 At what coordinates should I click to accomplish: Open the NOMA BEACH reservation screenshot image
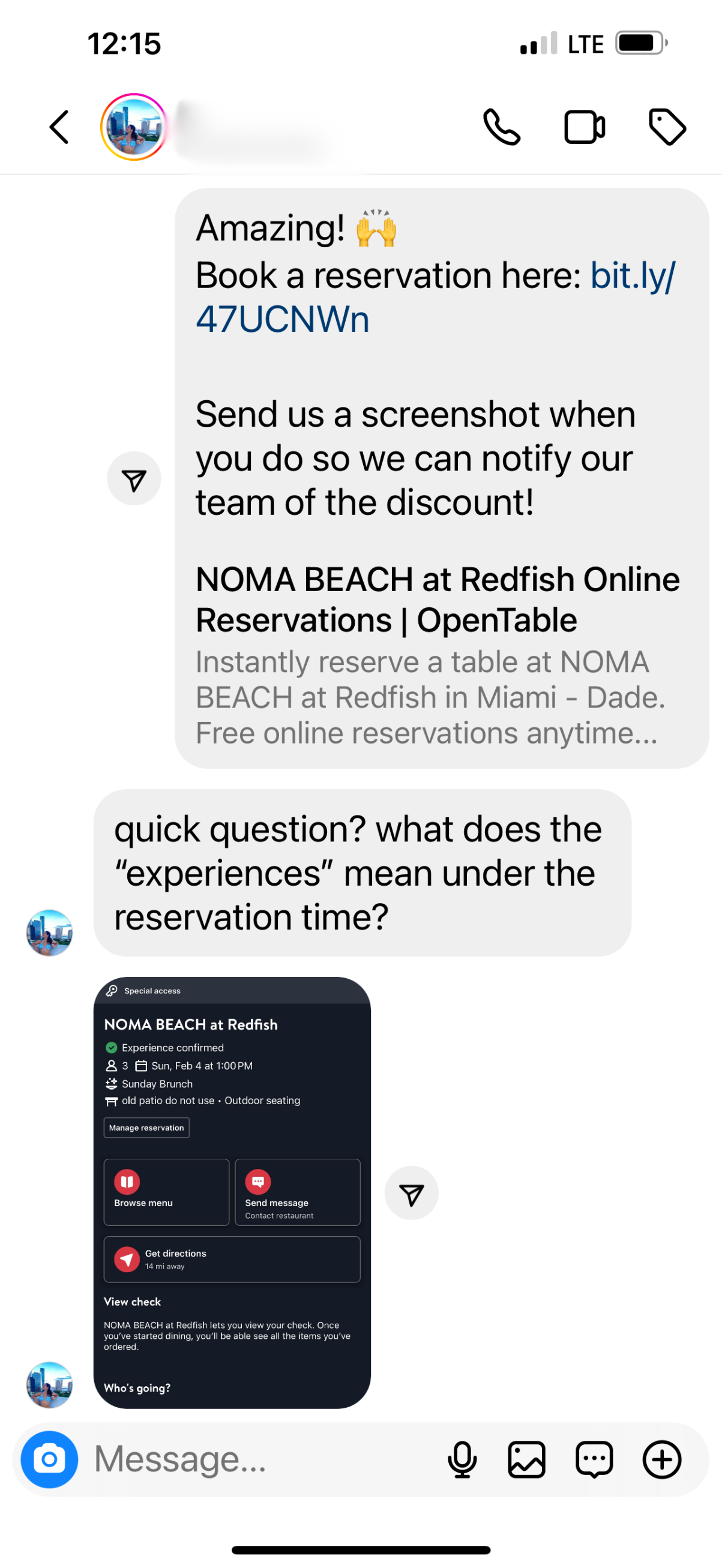click(232, 1192)
